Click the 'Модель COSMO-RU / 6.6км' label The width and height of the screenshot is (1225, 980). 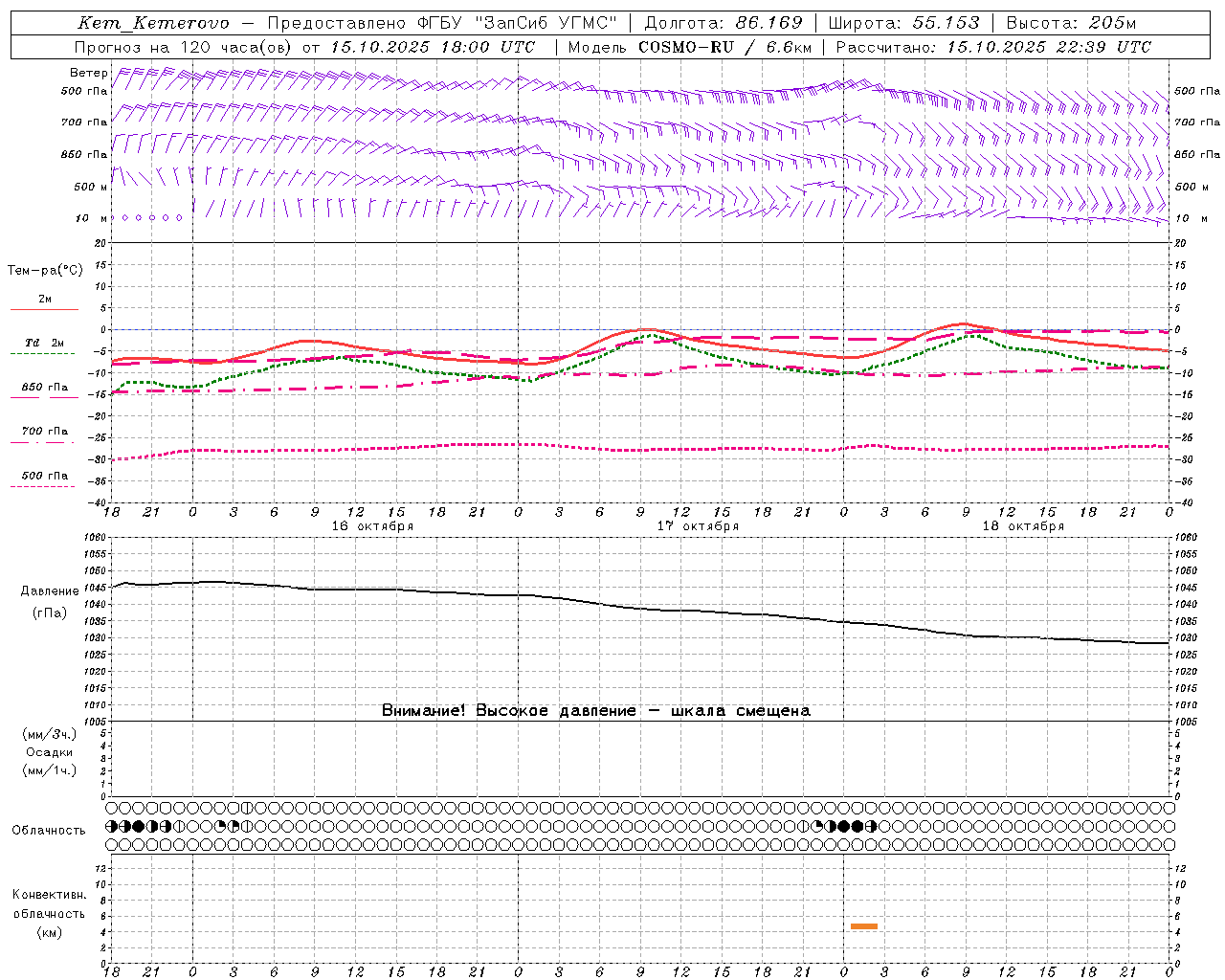point(690,47)
